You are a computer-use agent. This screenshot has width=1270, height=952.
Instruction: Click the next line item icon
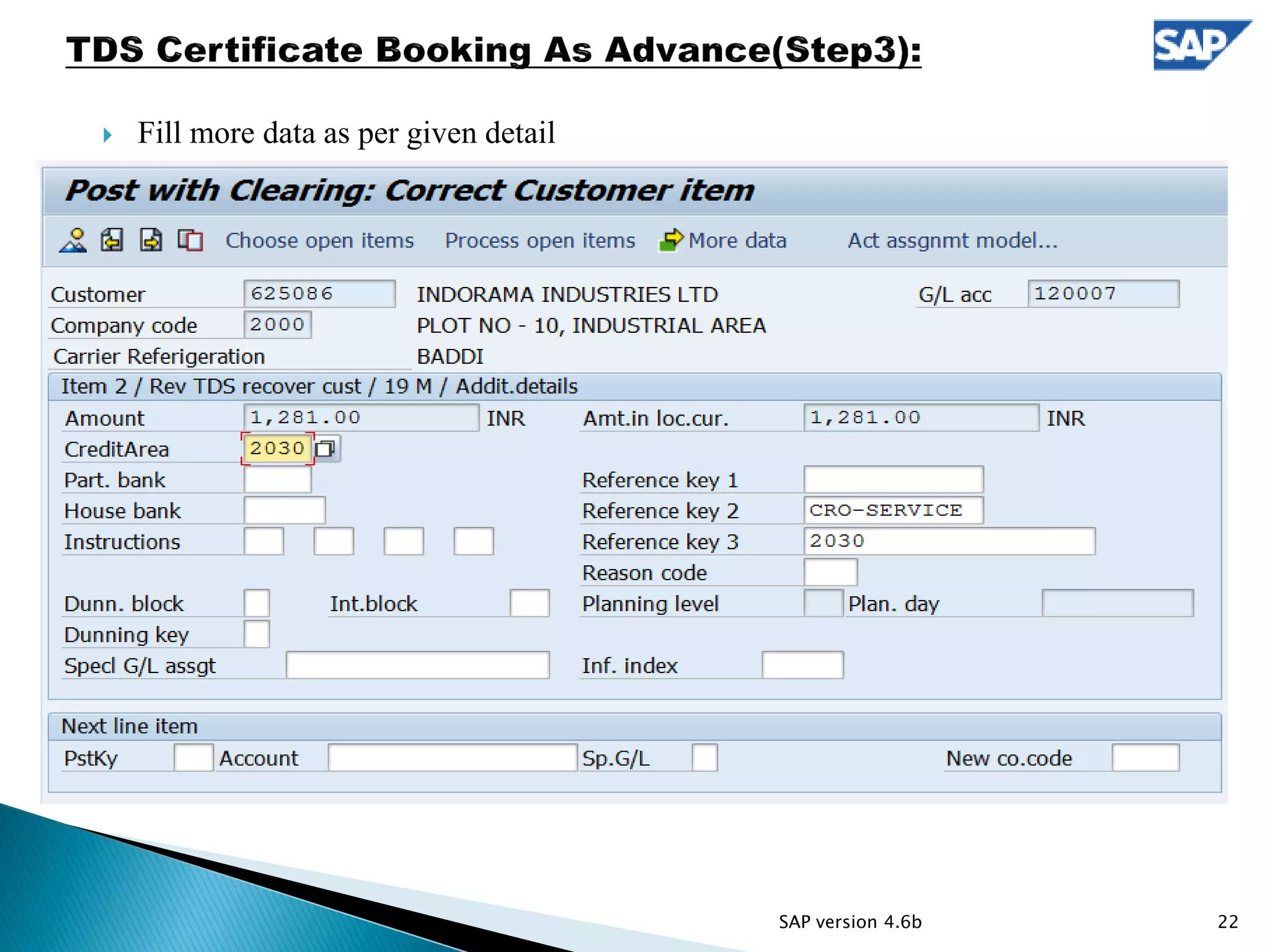pyautogui.click(x=151, y=240)
